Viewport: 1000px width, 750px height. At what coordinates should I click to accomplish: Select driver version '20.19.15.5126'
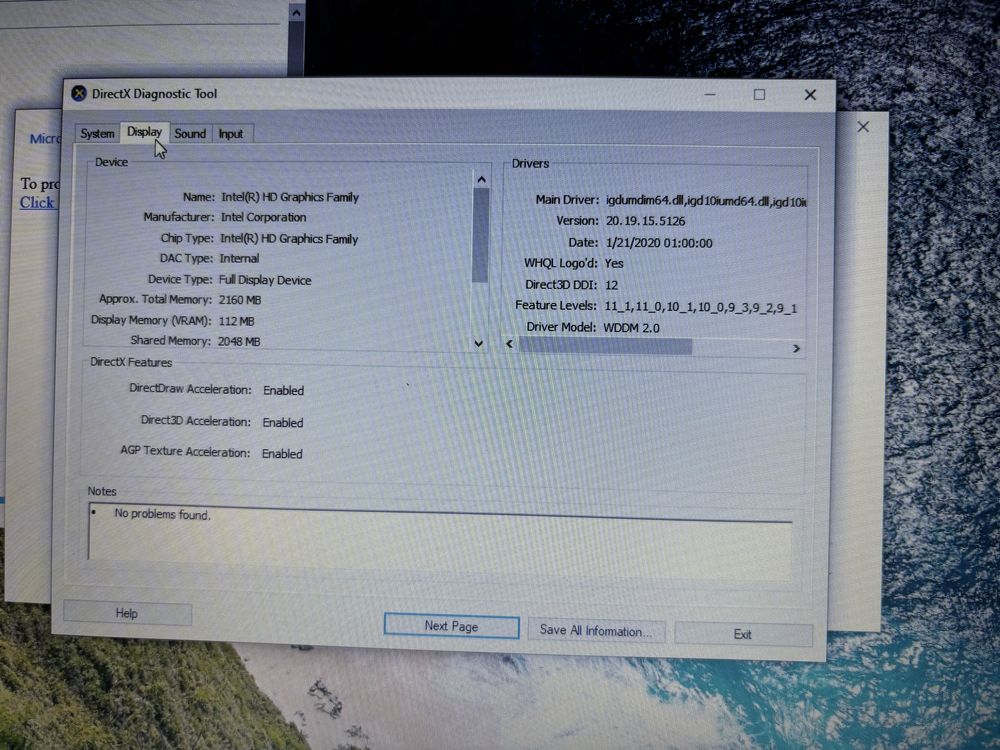click(645, 221)
